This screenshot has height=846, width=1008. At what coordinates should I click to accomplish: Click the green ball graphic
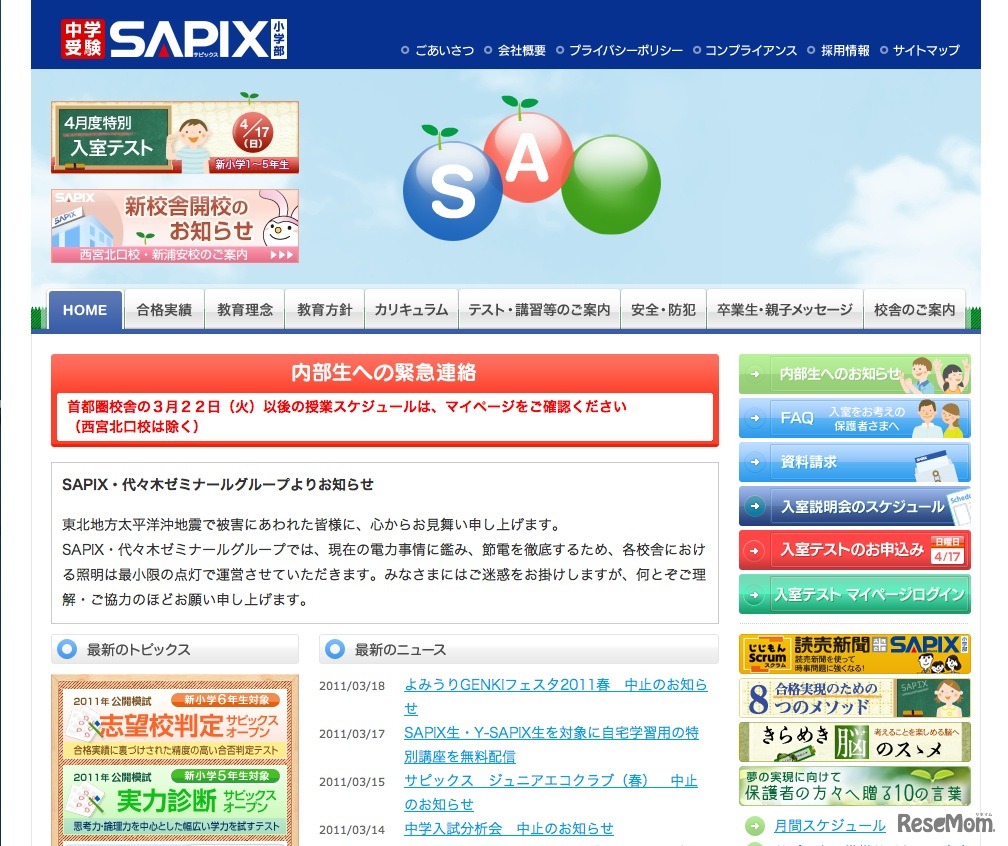(611, 184)
